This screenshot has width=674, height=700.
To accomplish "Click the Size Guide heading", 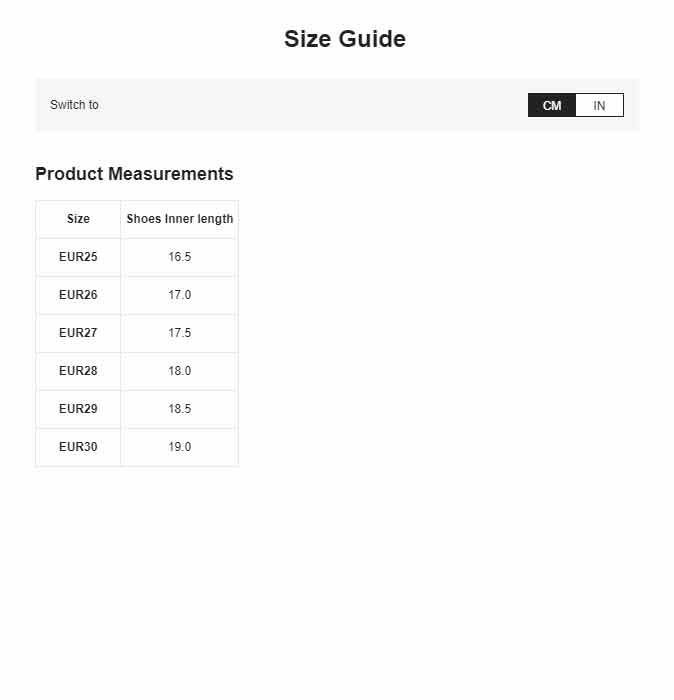I will [345, 39].
